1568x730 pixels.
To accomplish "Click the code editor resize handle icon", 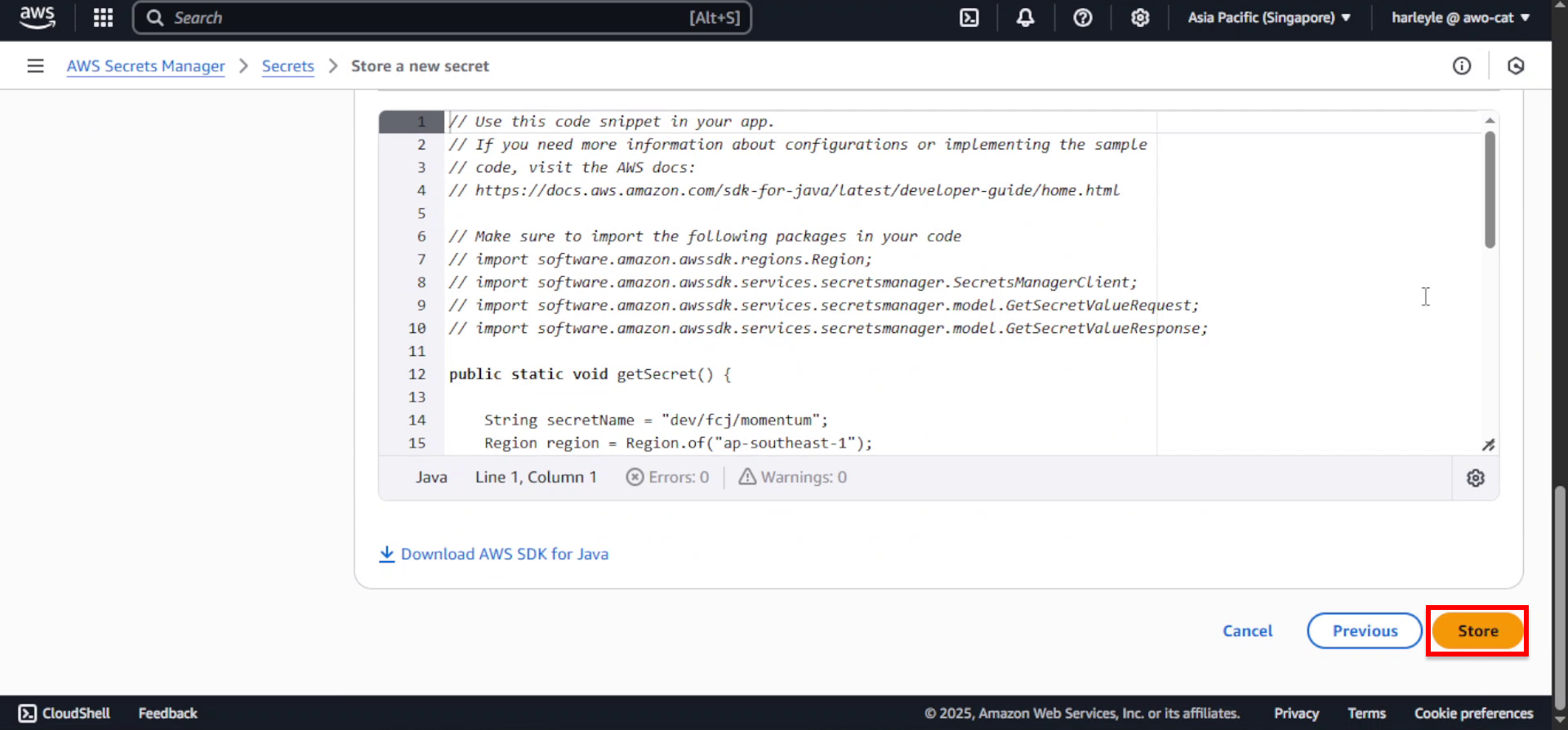I will (x=1489, y=444).
